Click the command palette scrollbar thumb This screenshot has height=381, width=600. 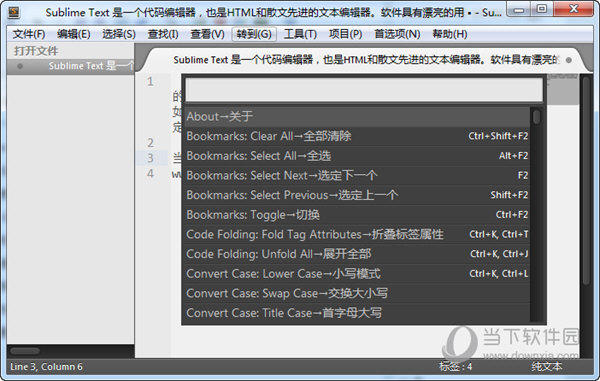coord(536,117)
